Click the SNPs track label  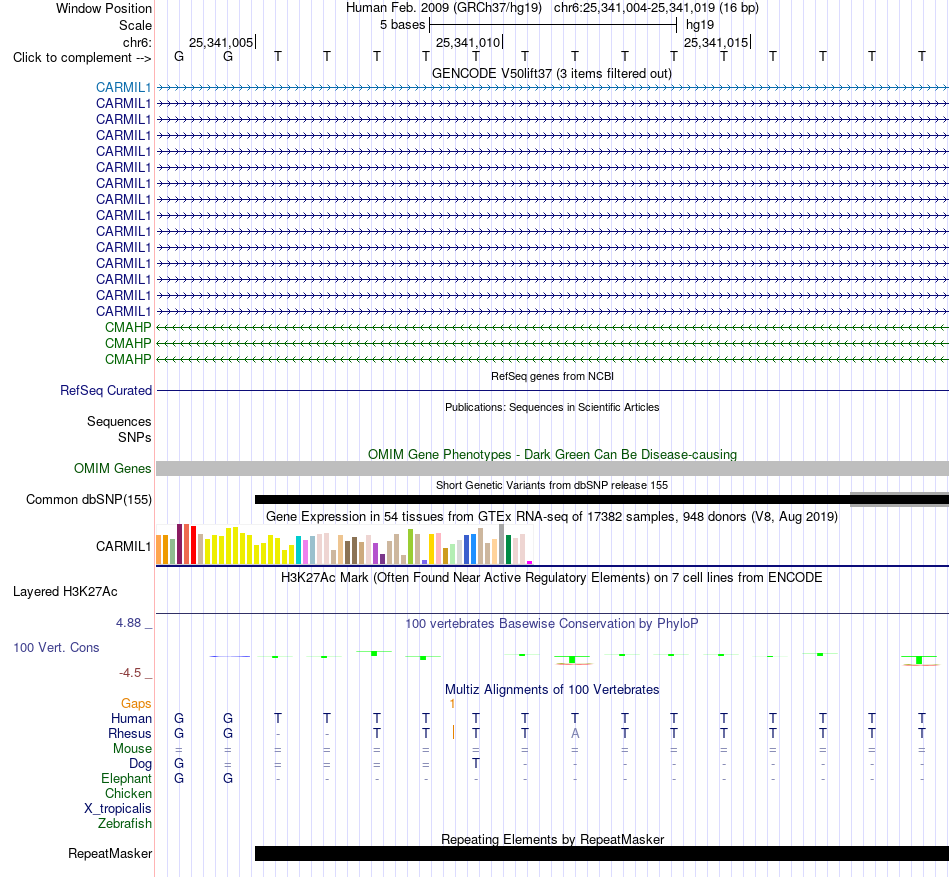tap(135, 437)
